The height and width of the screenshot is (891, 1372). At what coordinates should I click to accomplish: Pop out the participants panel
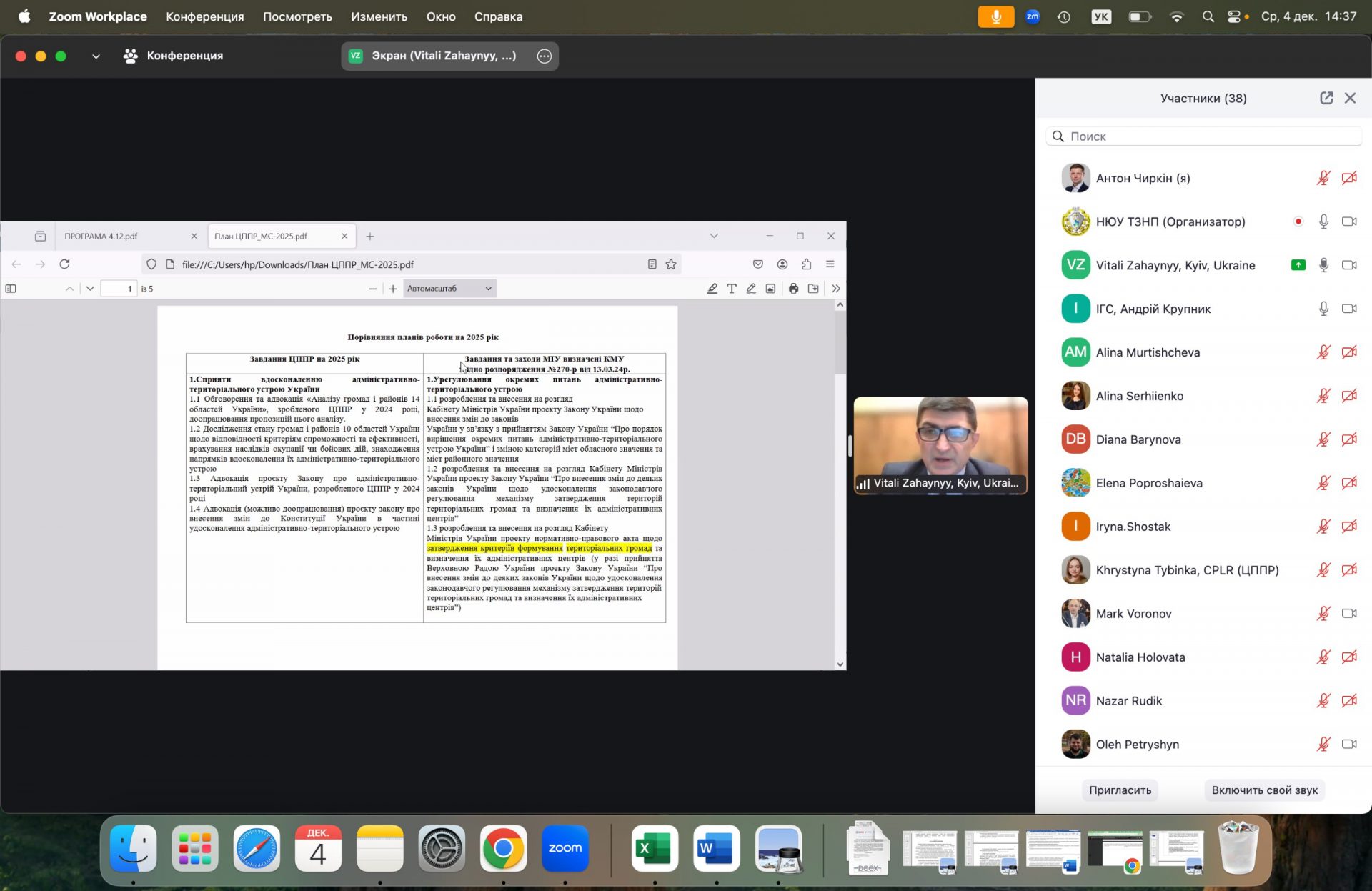coord(1326,98)
